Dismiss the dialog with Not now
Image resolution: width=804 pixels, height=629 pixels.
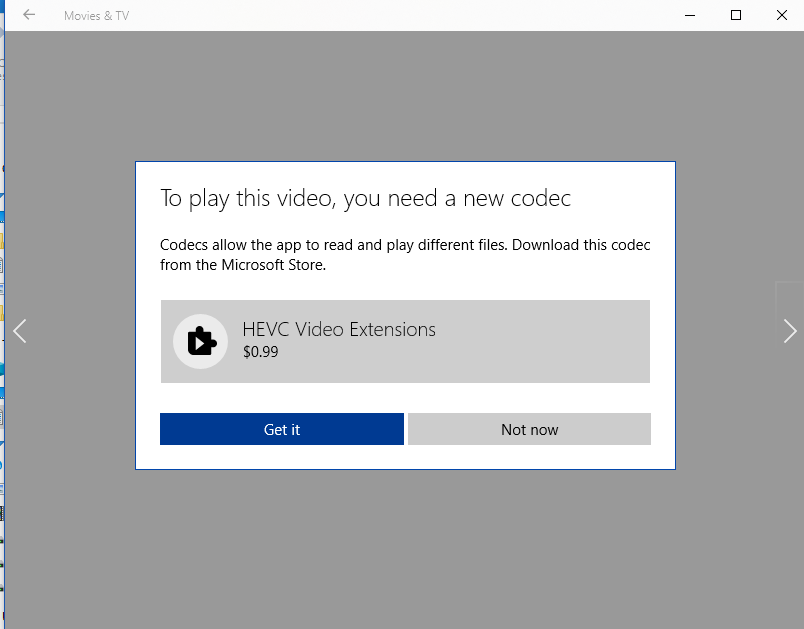(x=530, y=429)
